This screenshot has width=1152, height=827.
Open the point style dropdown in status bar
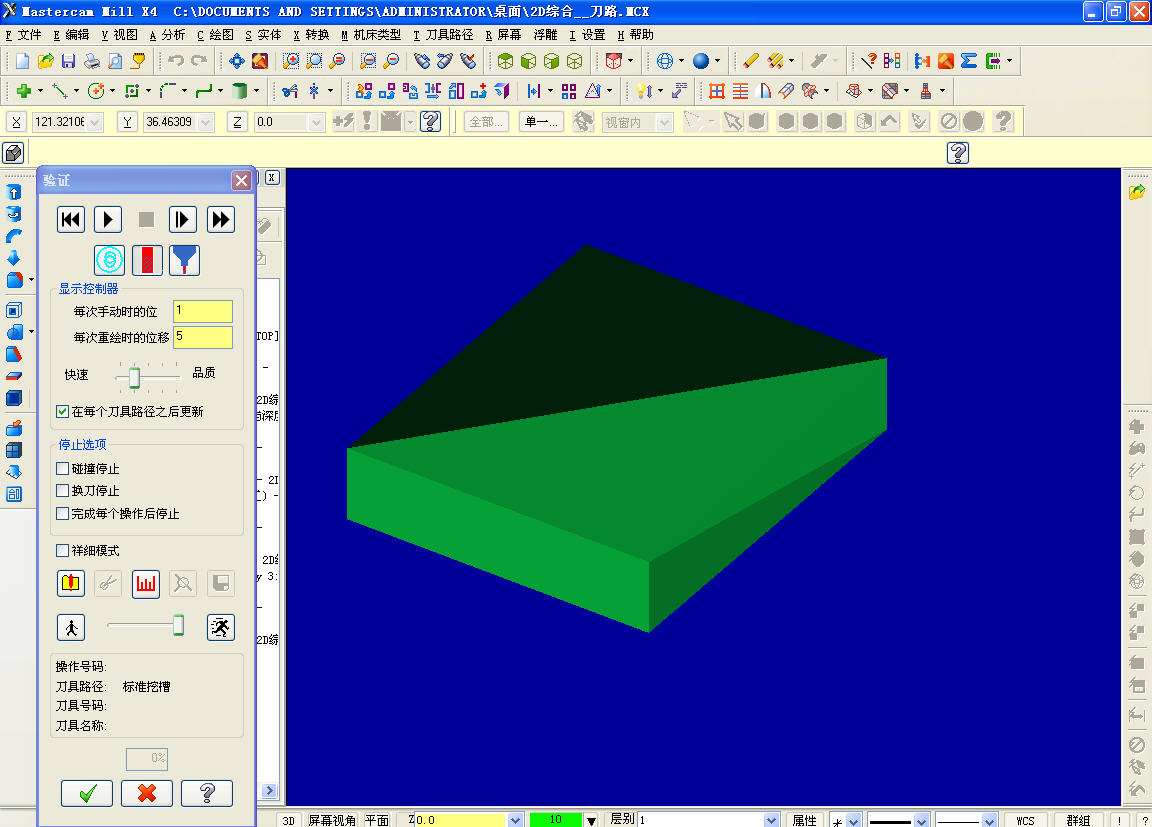853,820
